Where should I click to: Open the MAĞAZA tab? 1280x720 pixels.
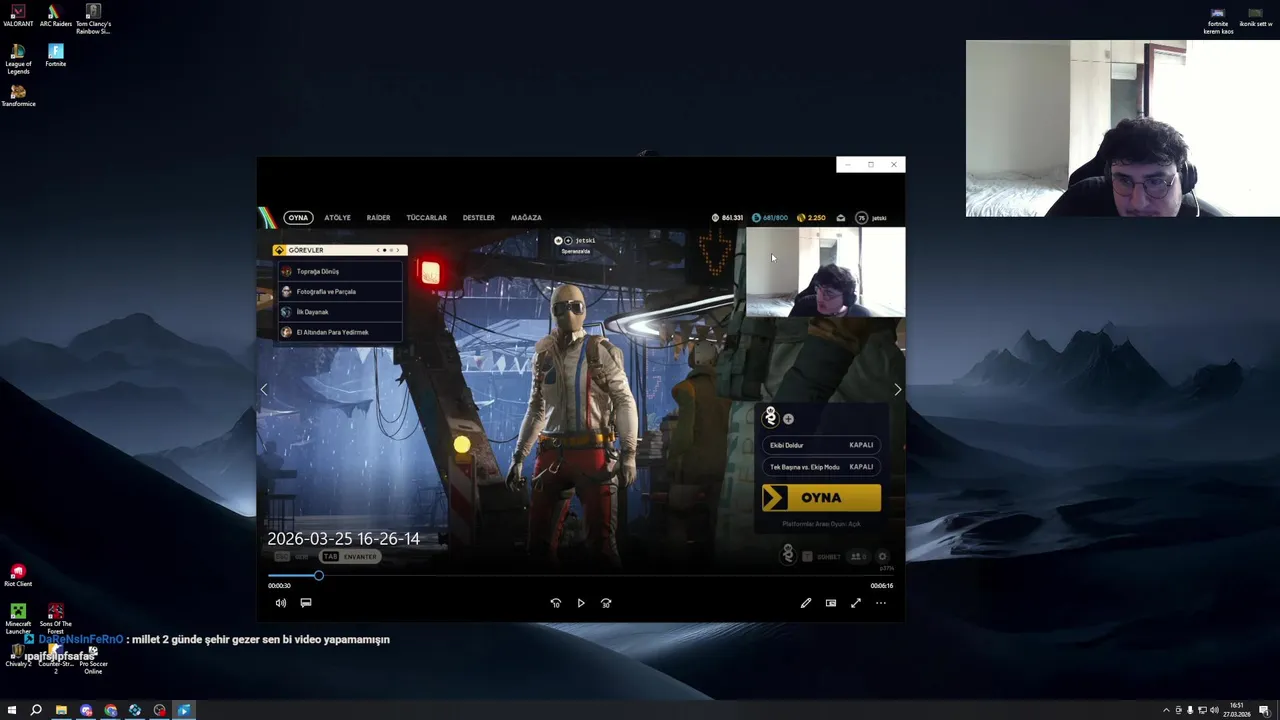[x=526, y=218]
